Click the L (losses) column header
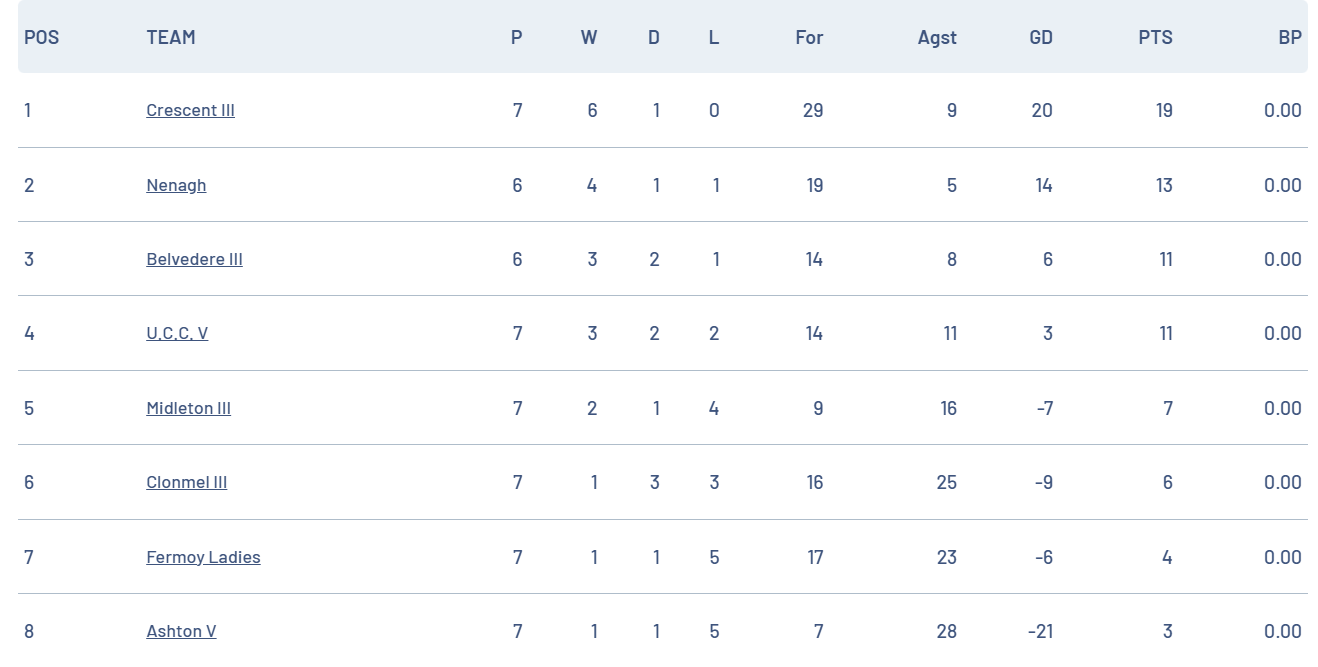1318x667 pixels. click(x=713, y=37)
